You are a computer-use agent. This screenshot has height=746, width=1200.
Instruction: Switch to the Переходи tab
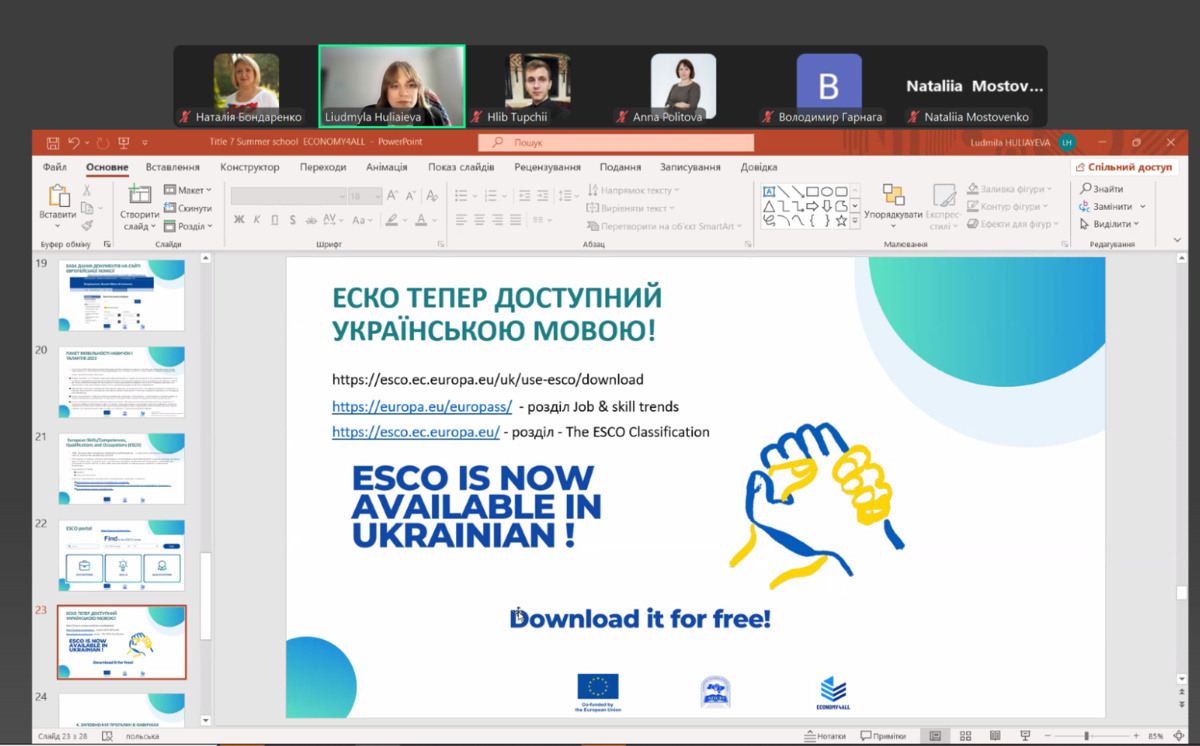(323, 167)
